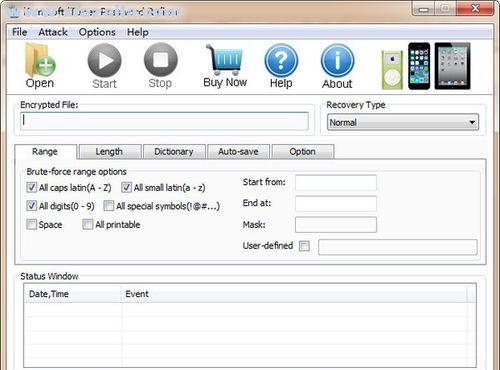Enable All special symbols checkbox
The height and width of the screenshot is (370, 500).
[109, 206]
